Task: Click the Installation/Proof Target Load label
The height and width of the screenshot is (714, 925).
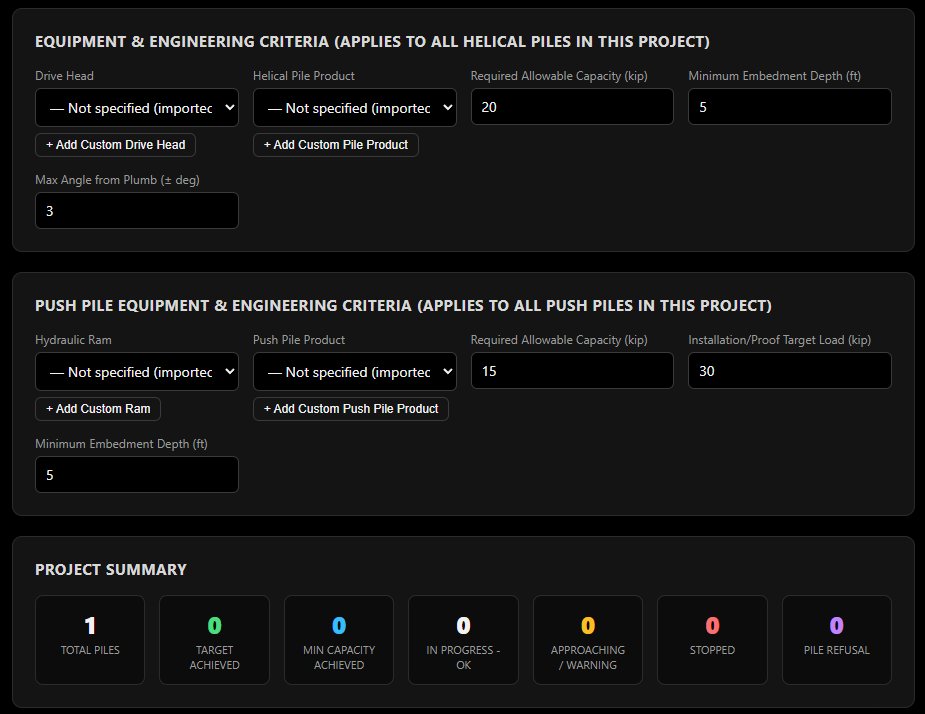Action: 779,340
